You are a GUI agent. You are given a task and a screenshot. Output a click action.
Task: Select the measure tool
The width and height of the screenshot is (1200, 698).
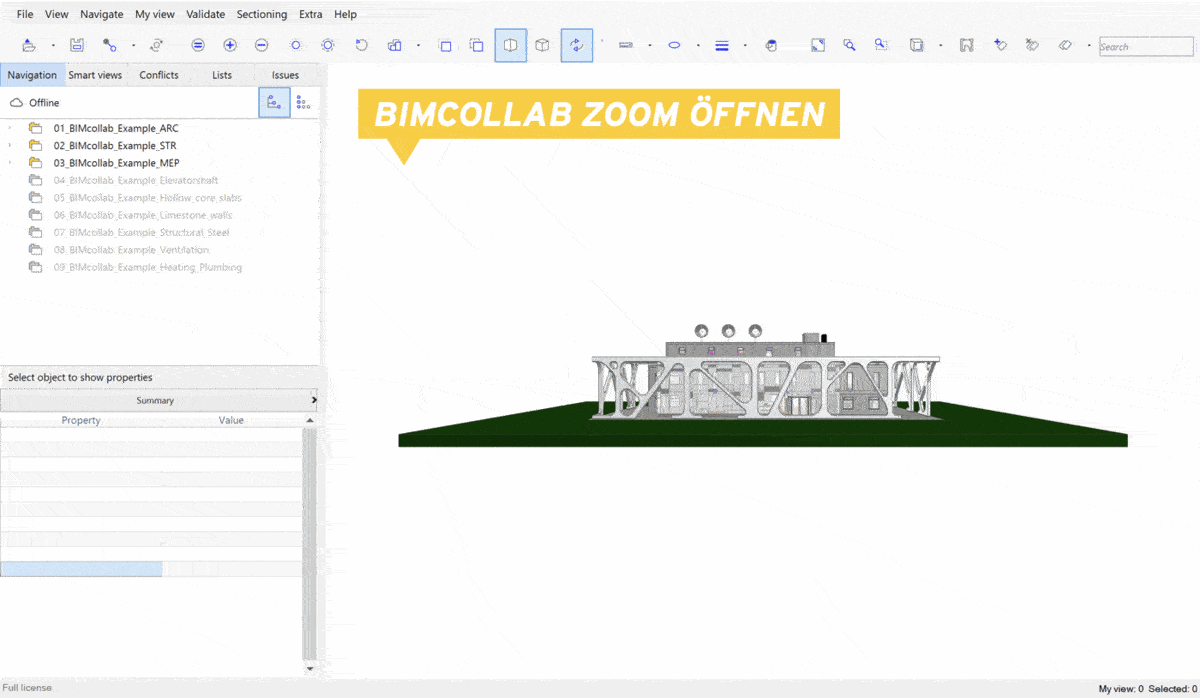click(628, 45)
